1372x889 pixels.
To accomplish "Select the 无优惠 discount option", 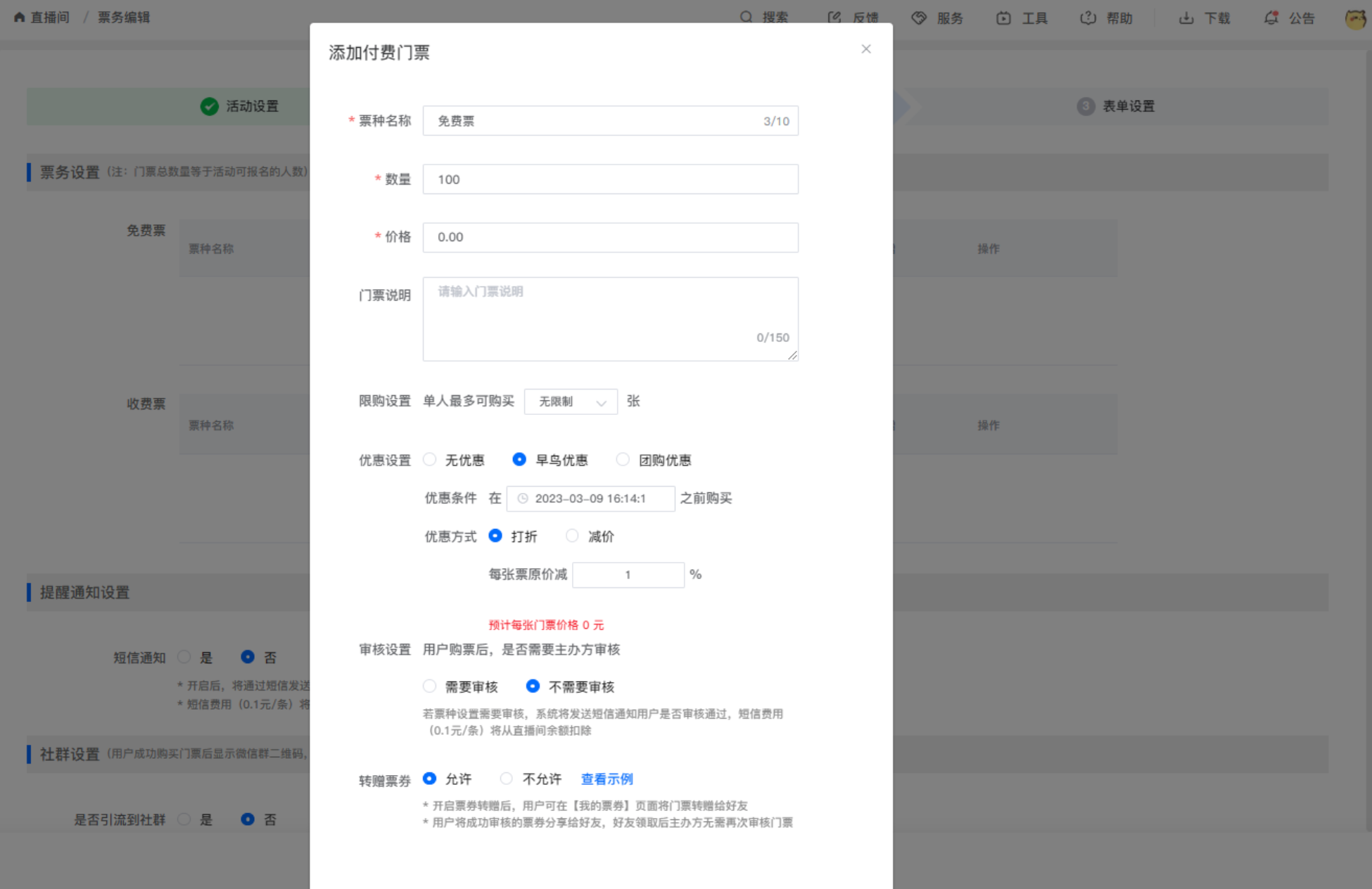I will 430,459.
